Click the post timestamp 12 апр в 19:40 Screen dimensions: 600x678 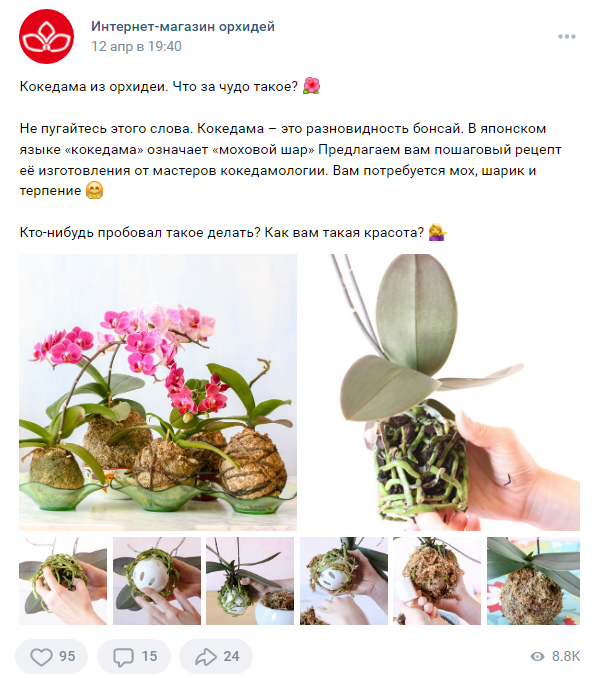click(136, 46)
